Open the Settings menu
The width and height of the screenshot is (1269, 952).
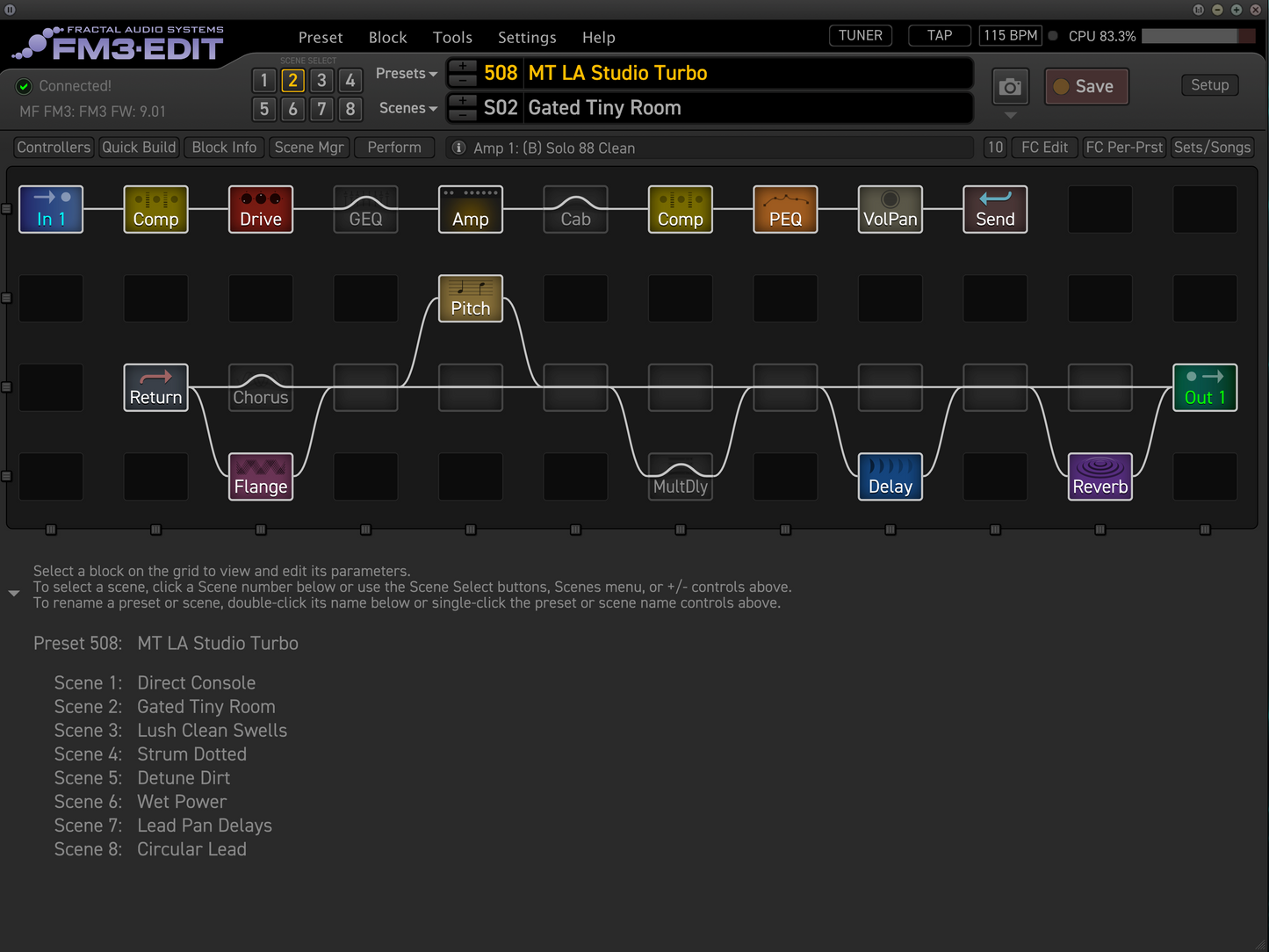[x=527, y=38]
